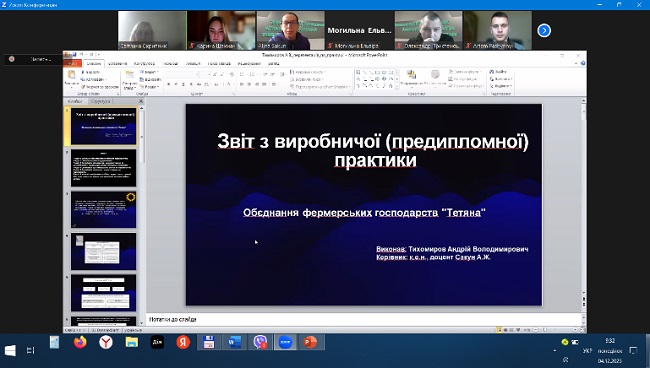
Task: Click the PowerPoint Help question mark icon
Action: 583,63
